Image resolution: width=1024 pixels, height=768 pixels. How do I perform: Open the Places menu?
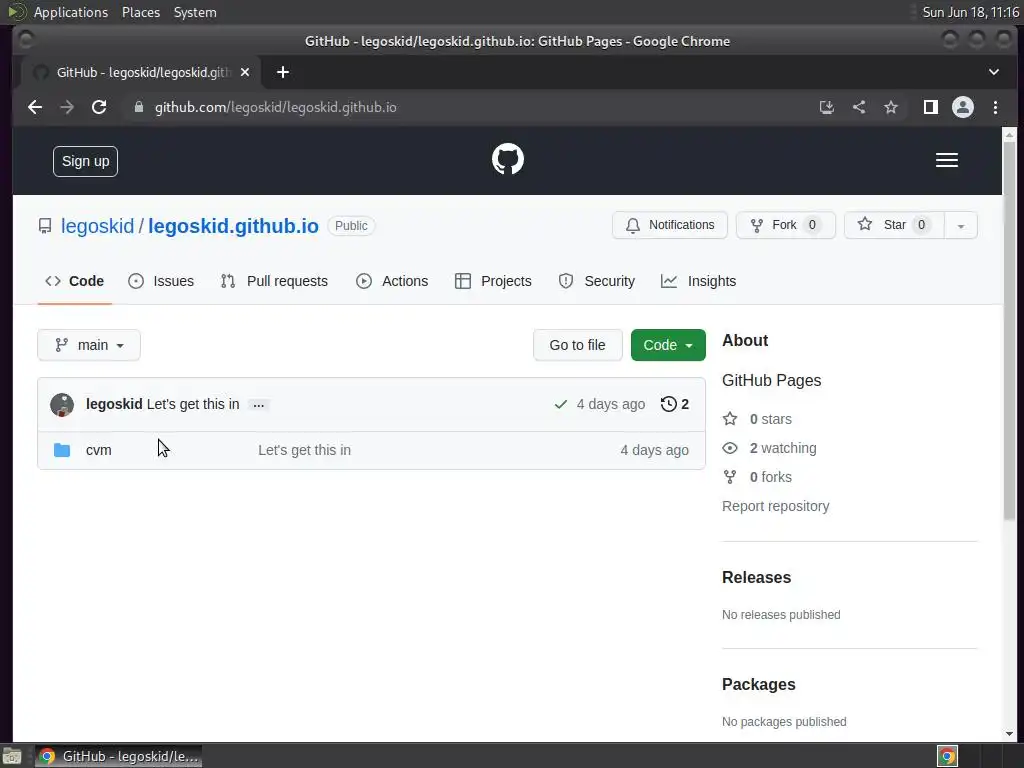pos(141,12)
